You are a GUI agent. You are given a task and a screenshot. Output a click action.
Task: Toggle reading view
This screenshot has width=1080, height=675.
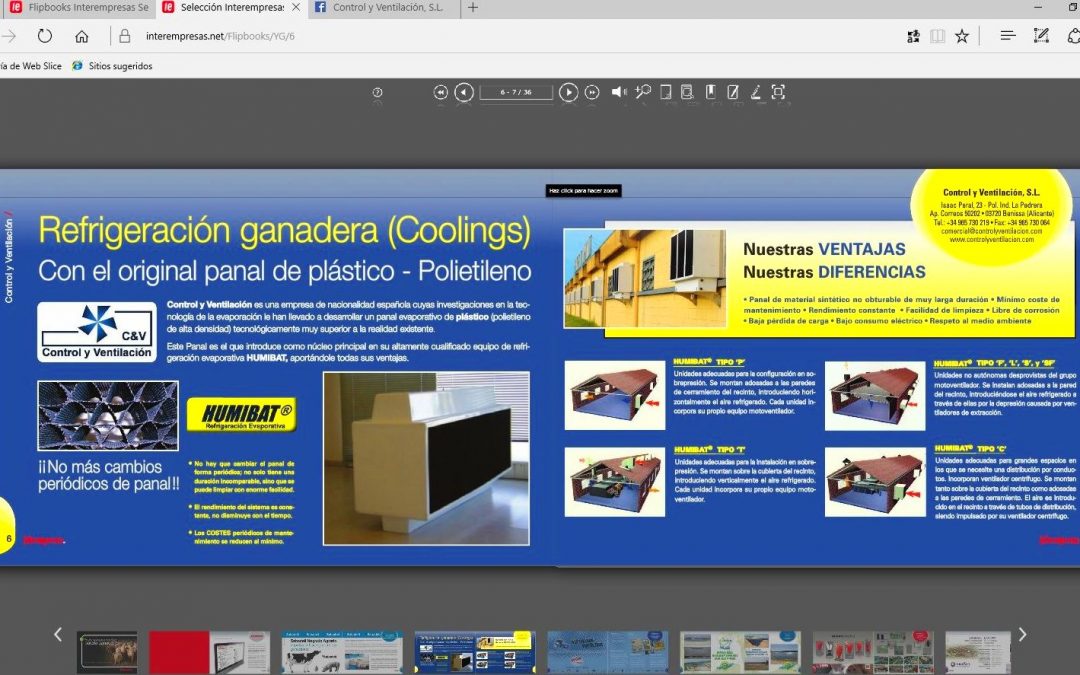(x=937, y=37)
